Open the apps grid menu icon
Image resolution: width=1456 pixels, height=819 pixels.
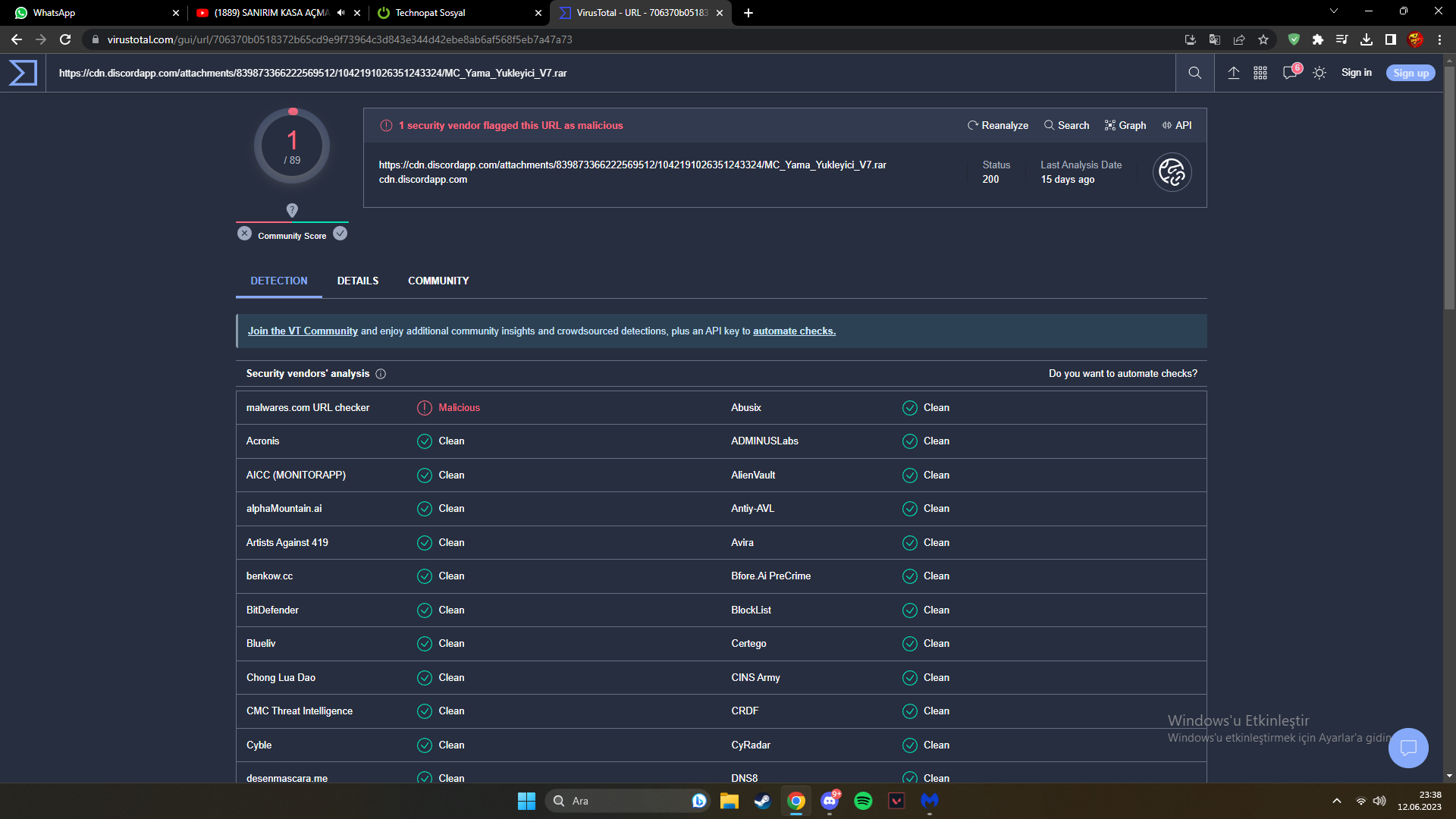(x=1260, y=73)
